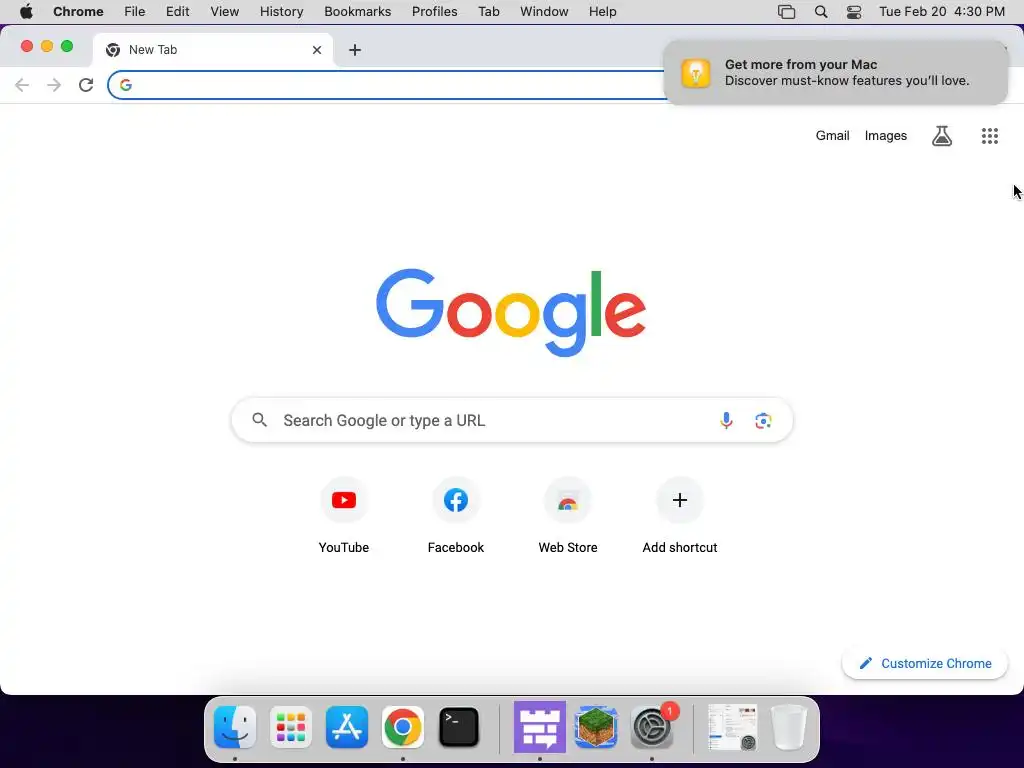Open the History menu

point(281,12)
